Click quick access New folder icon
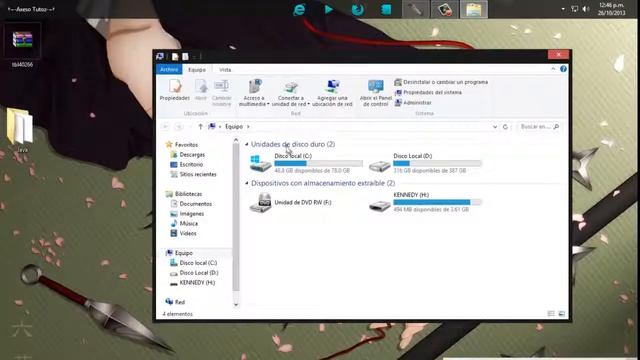Image resolution: width=640 pixels, height=360 pixels. click(x=185, y=56)
